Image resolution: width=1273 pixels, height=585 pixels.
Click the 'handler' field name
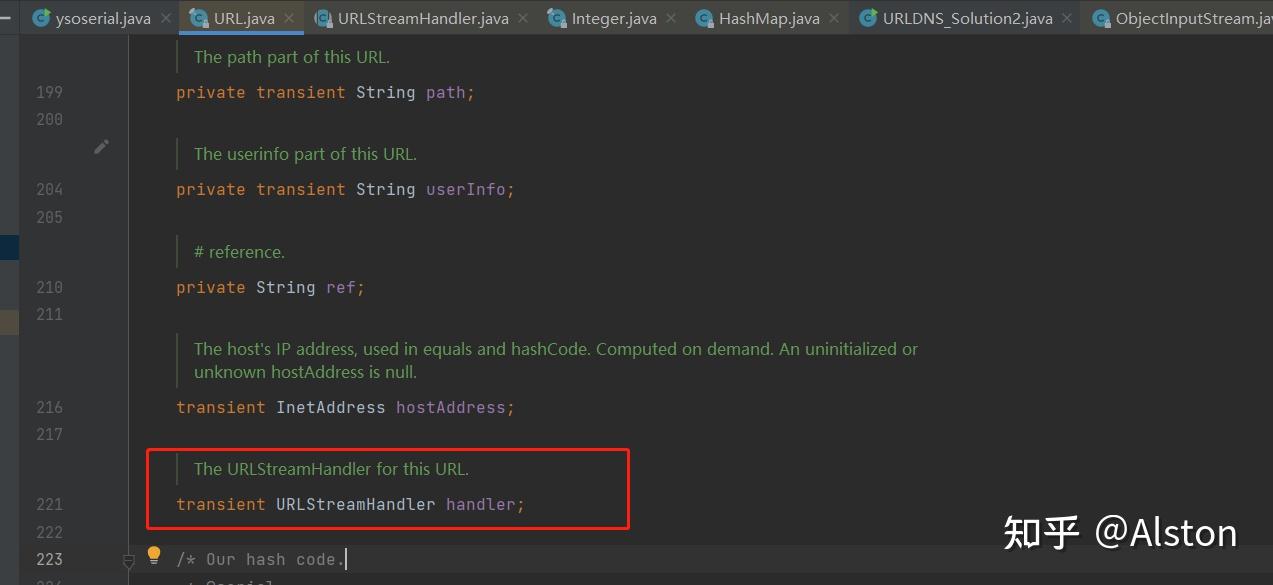click(x=481, y=504)
